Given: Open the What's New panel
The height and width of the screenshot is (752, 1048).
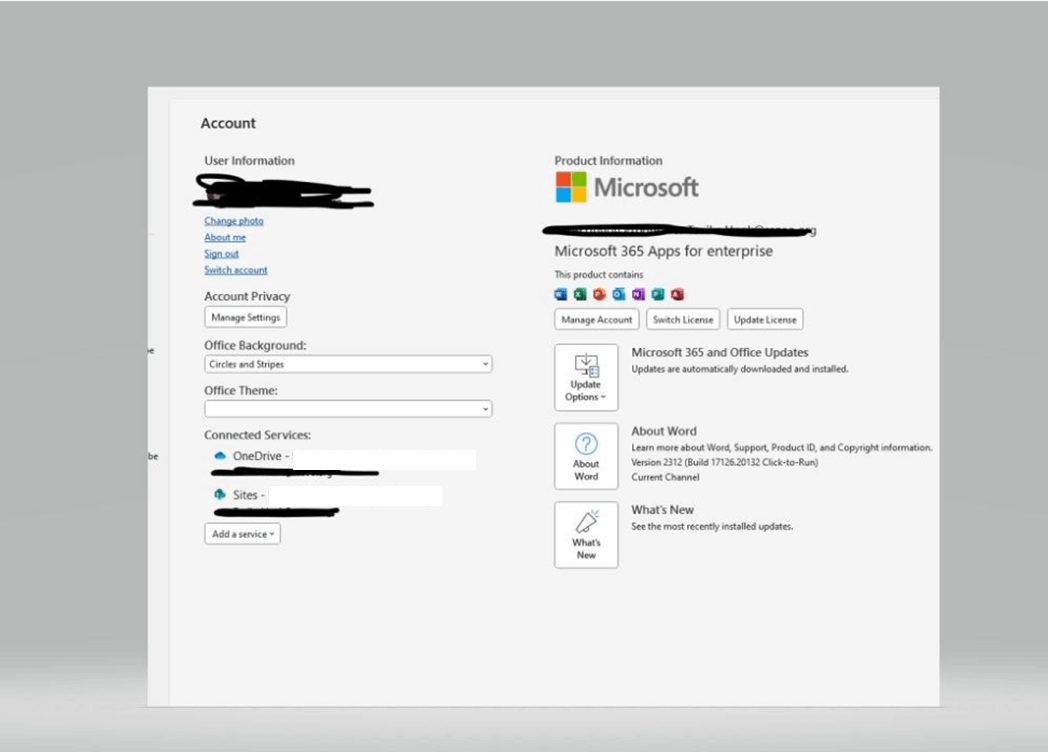Looking at the screenshot, I should pos(586,535).
